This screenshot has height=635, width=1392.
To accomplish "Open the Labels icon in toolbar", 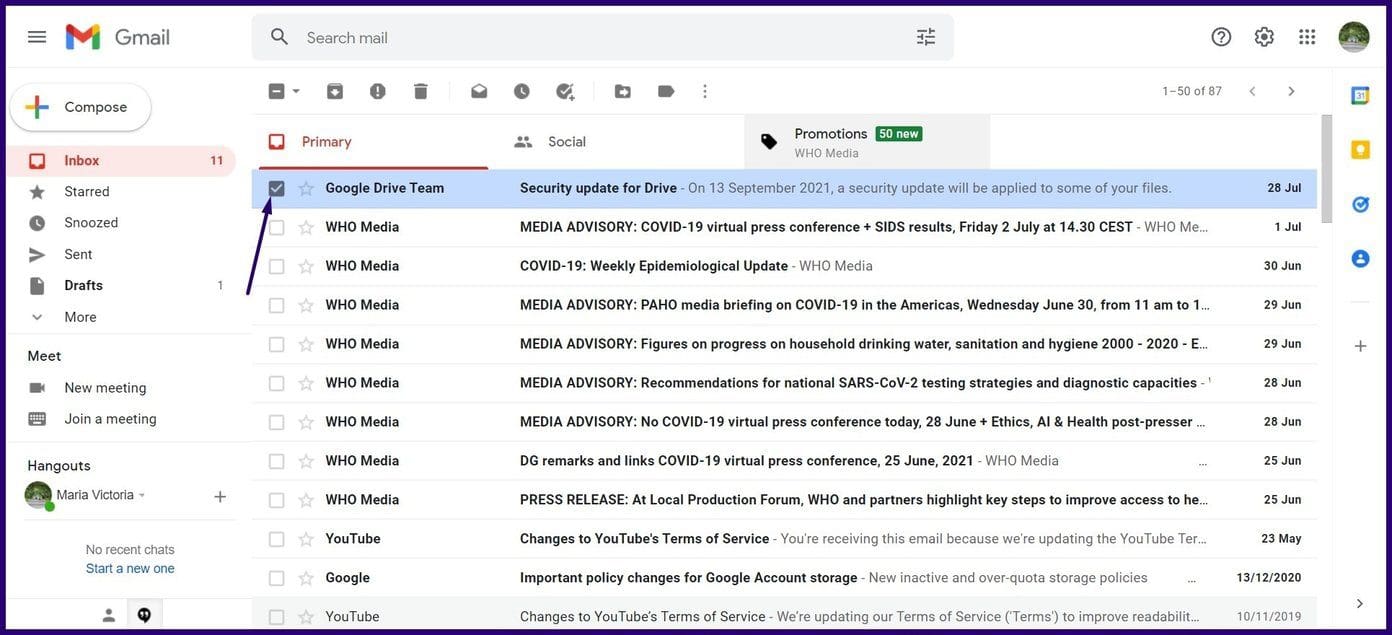I will (666, 91).
